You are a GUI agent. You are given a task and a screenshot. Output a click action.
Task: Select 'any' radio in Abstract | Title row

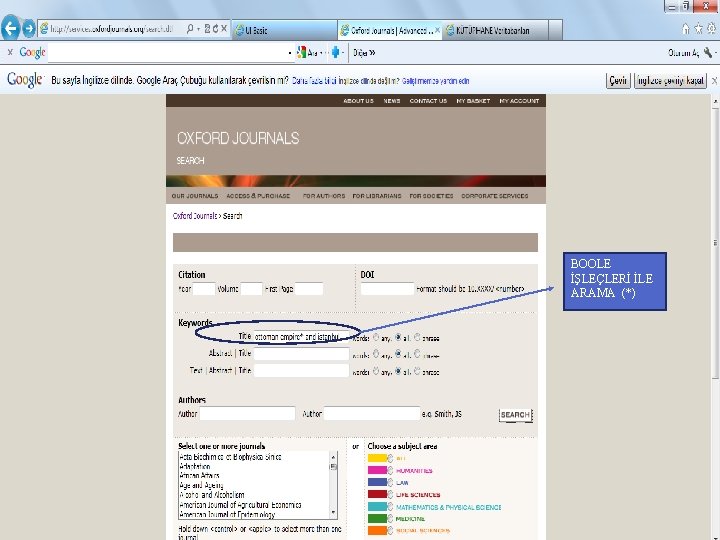pyautogui.click(x=376, y=354)
